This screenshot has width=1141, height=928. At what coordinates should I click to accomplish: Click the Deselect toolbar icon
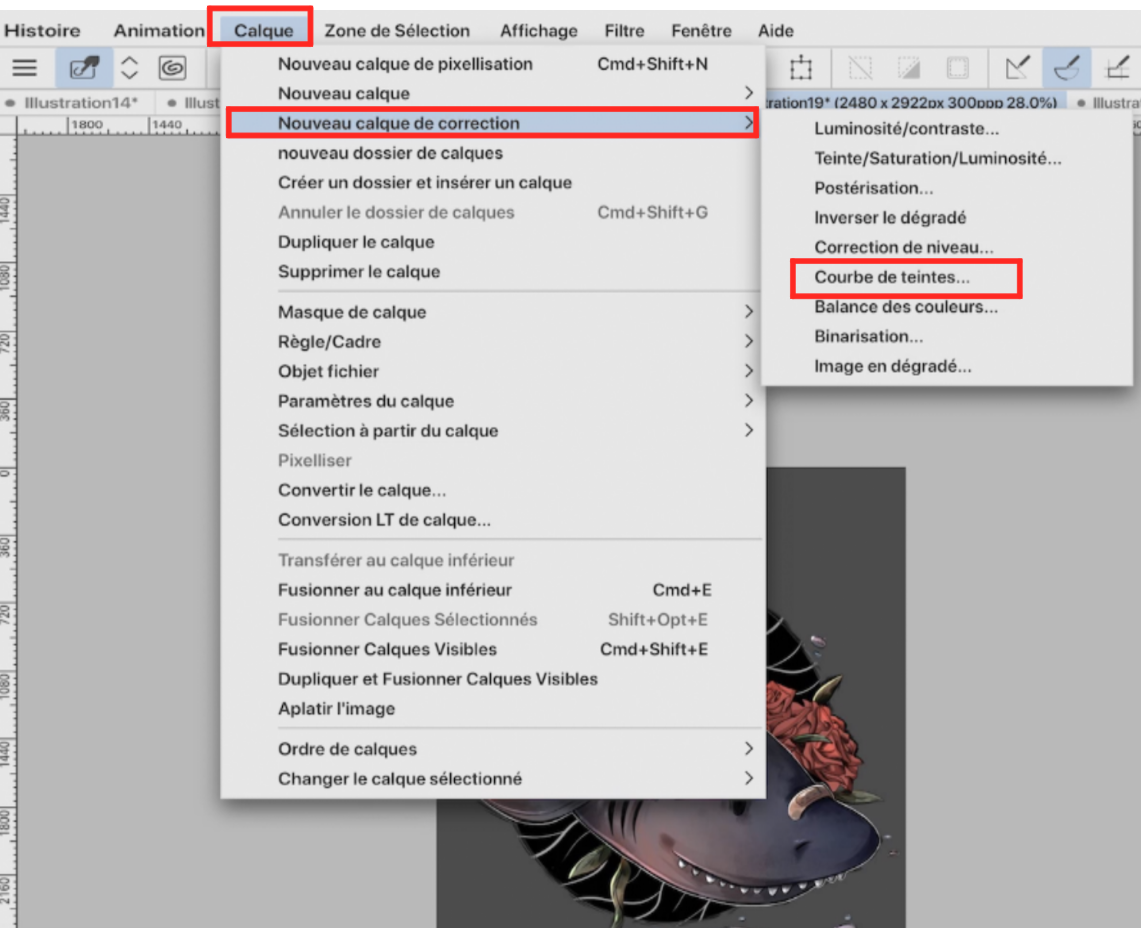860,68
